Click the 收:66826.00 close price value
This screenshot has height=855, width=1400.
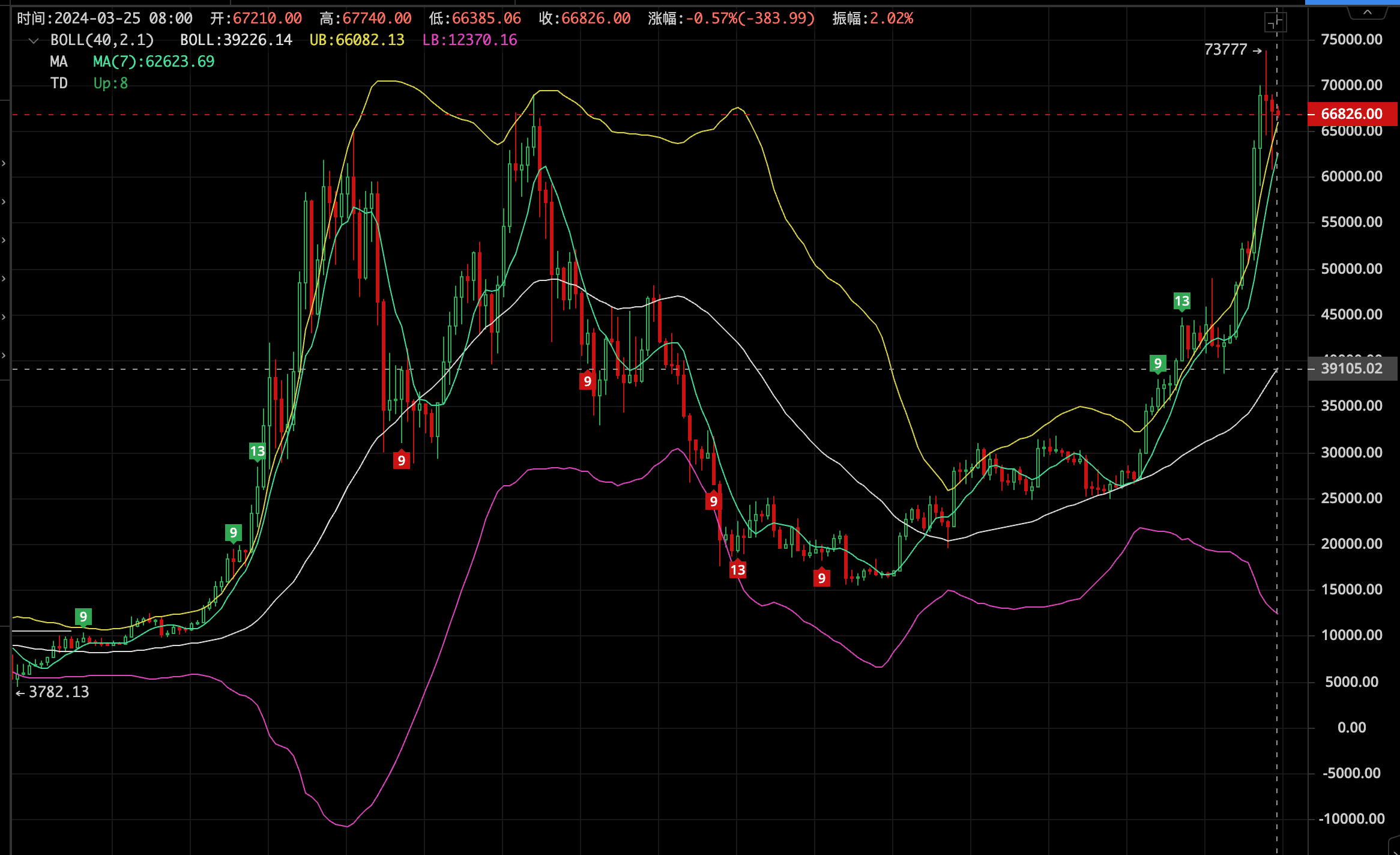click(x=585, y=19)
